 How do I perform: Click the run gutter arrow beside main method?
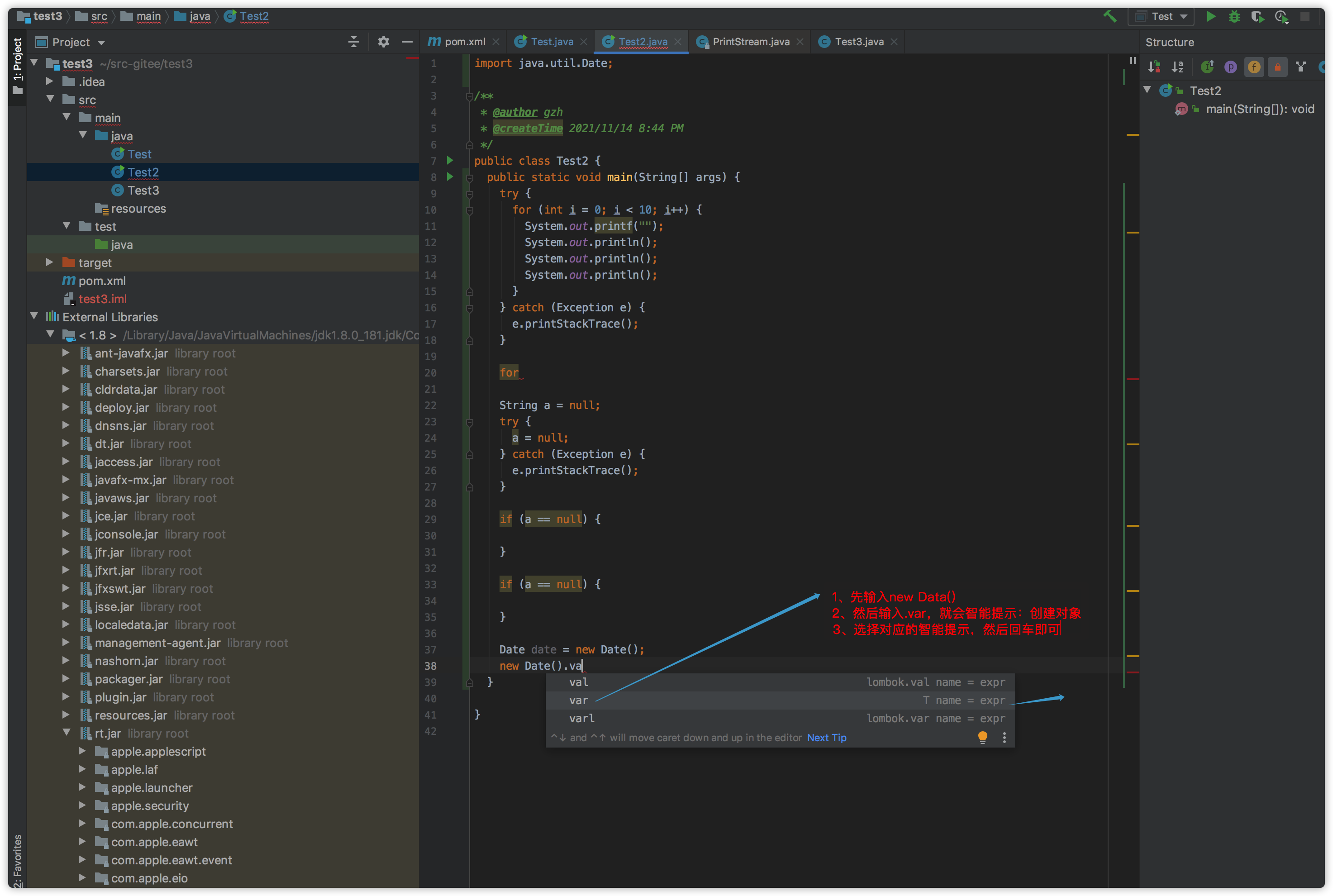coord(450,176)
